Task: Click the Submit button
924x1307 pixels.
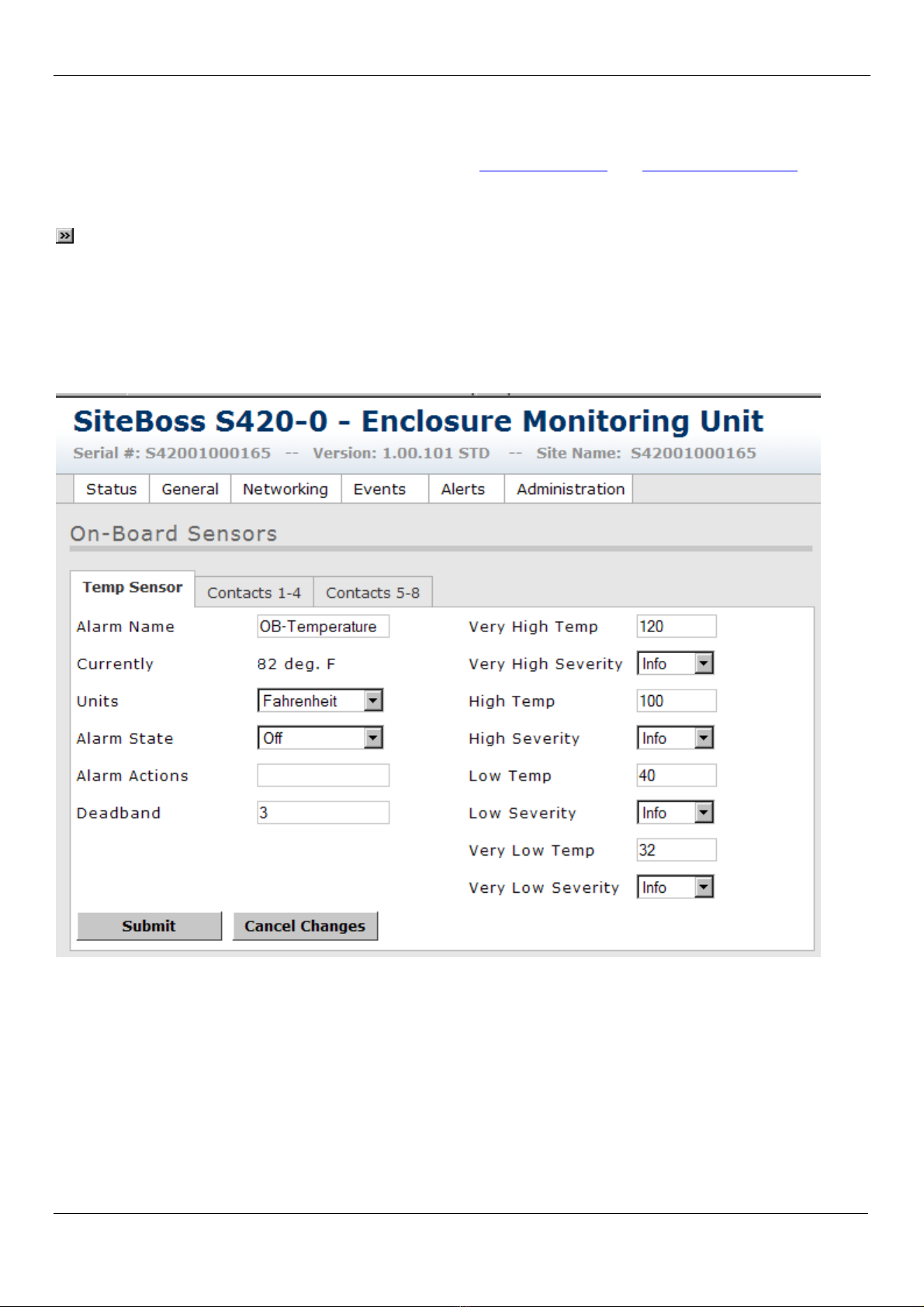Action: 149,926
